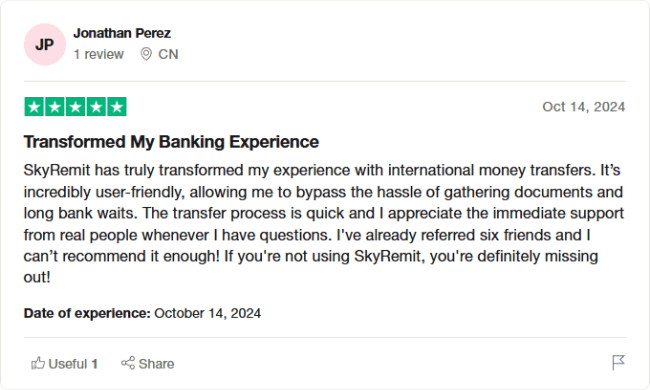Mark the review as Useful
This screenshot has height=390, width=650.
[65, 363]
